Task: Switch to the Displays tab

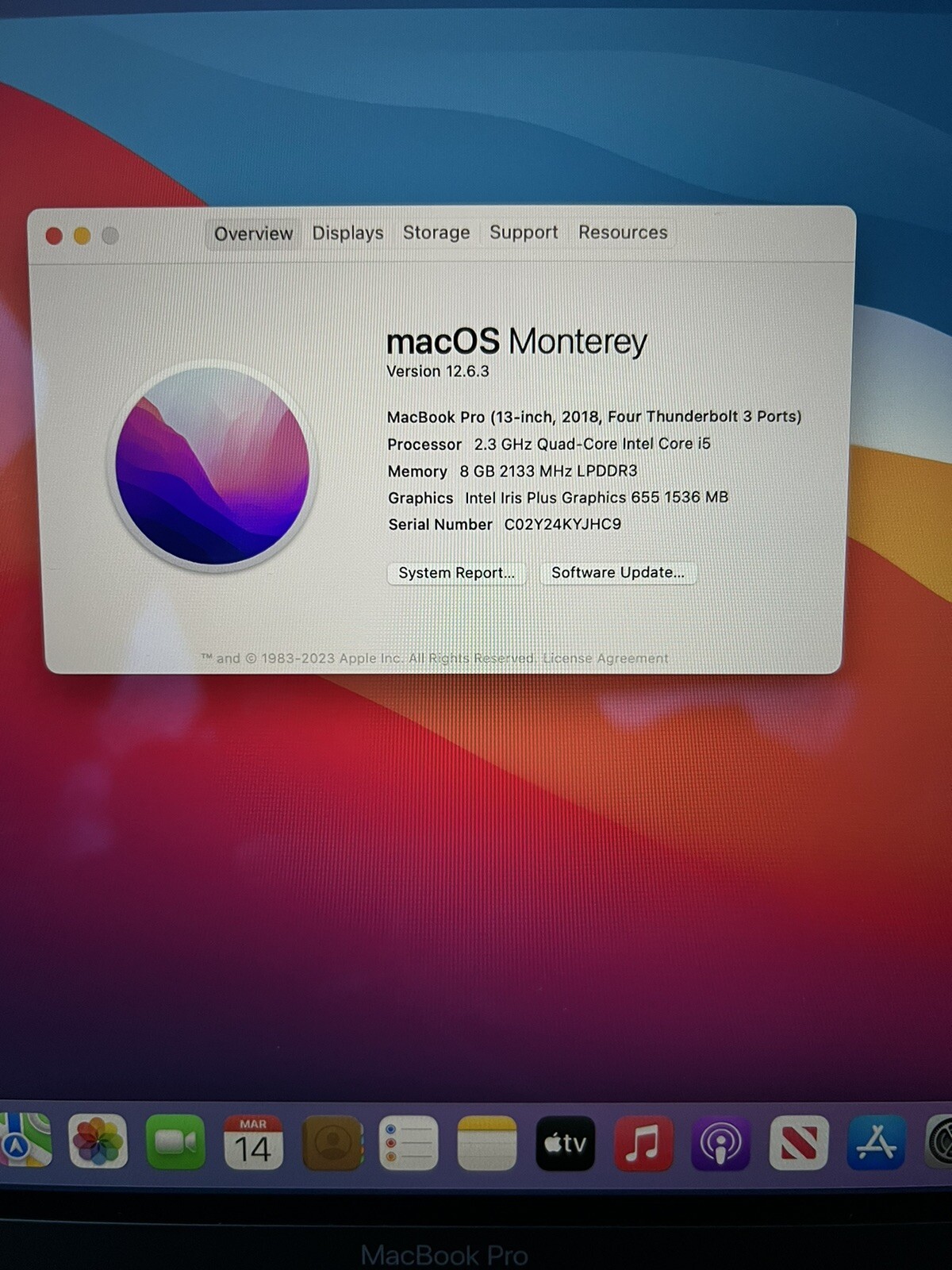Action: pos(347,233)
